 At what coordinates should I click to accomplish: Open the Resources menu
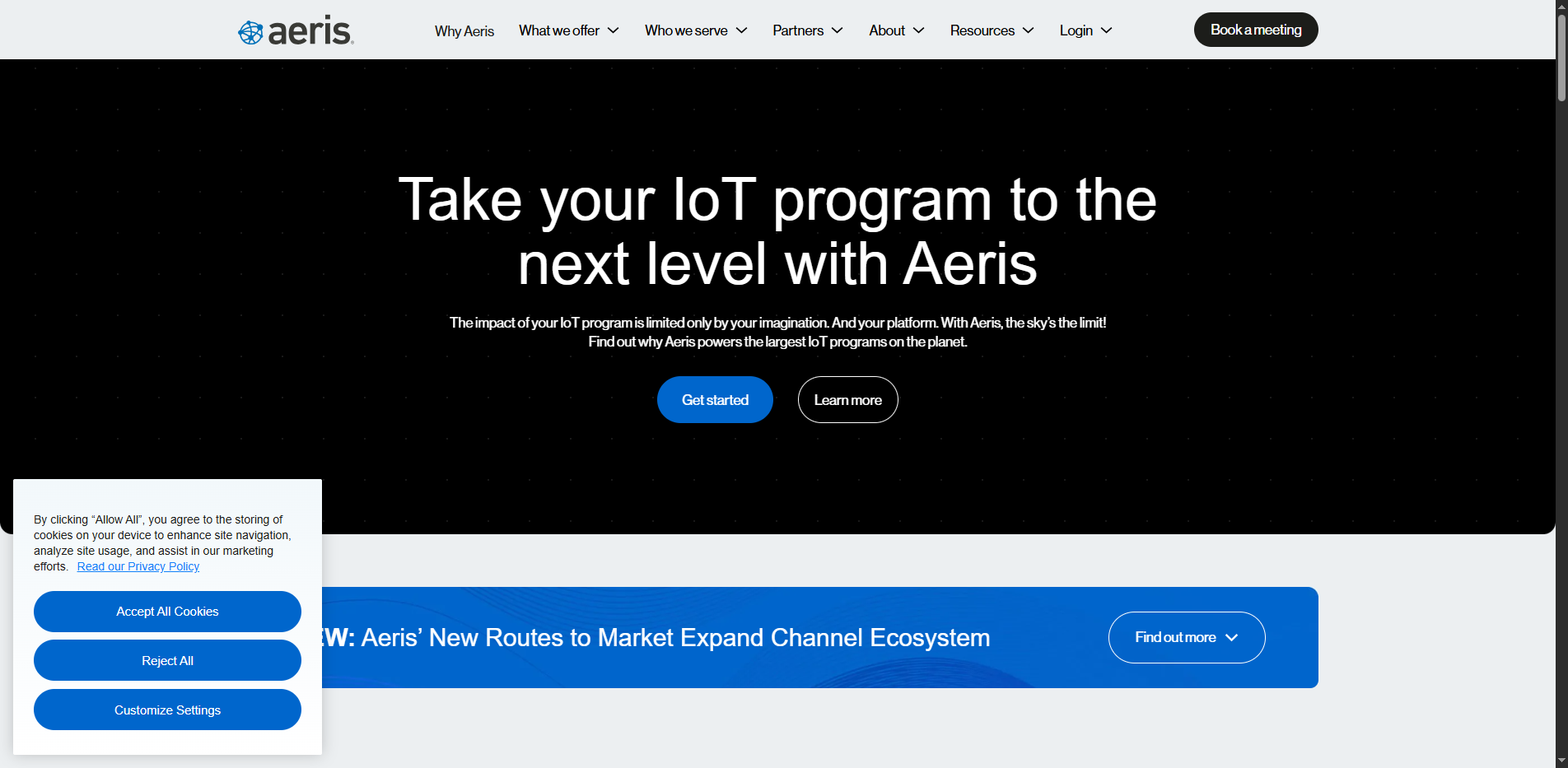(982, 30)
